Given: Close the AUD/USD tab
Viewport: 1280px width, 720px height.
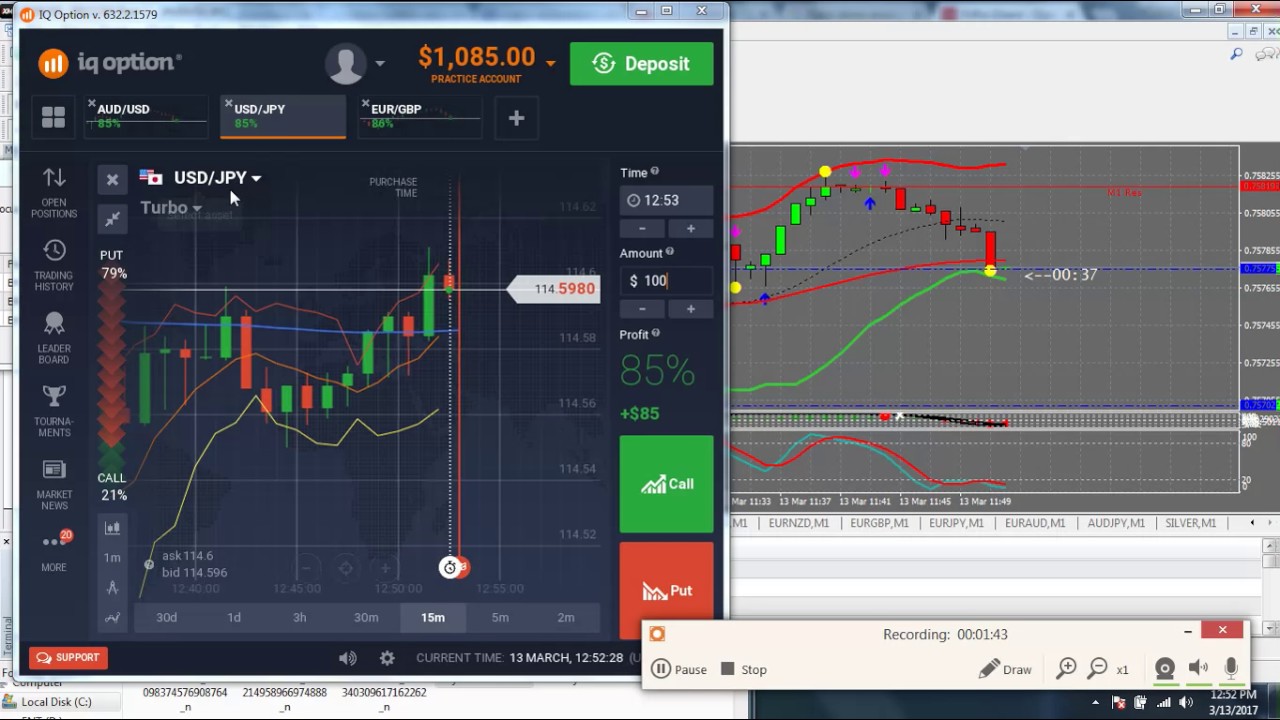Looking at the screenshot, I should pyautogui.click(x=91, y=104).
